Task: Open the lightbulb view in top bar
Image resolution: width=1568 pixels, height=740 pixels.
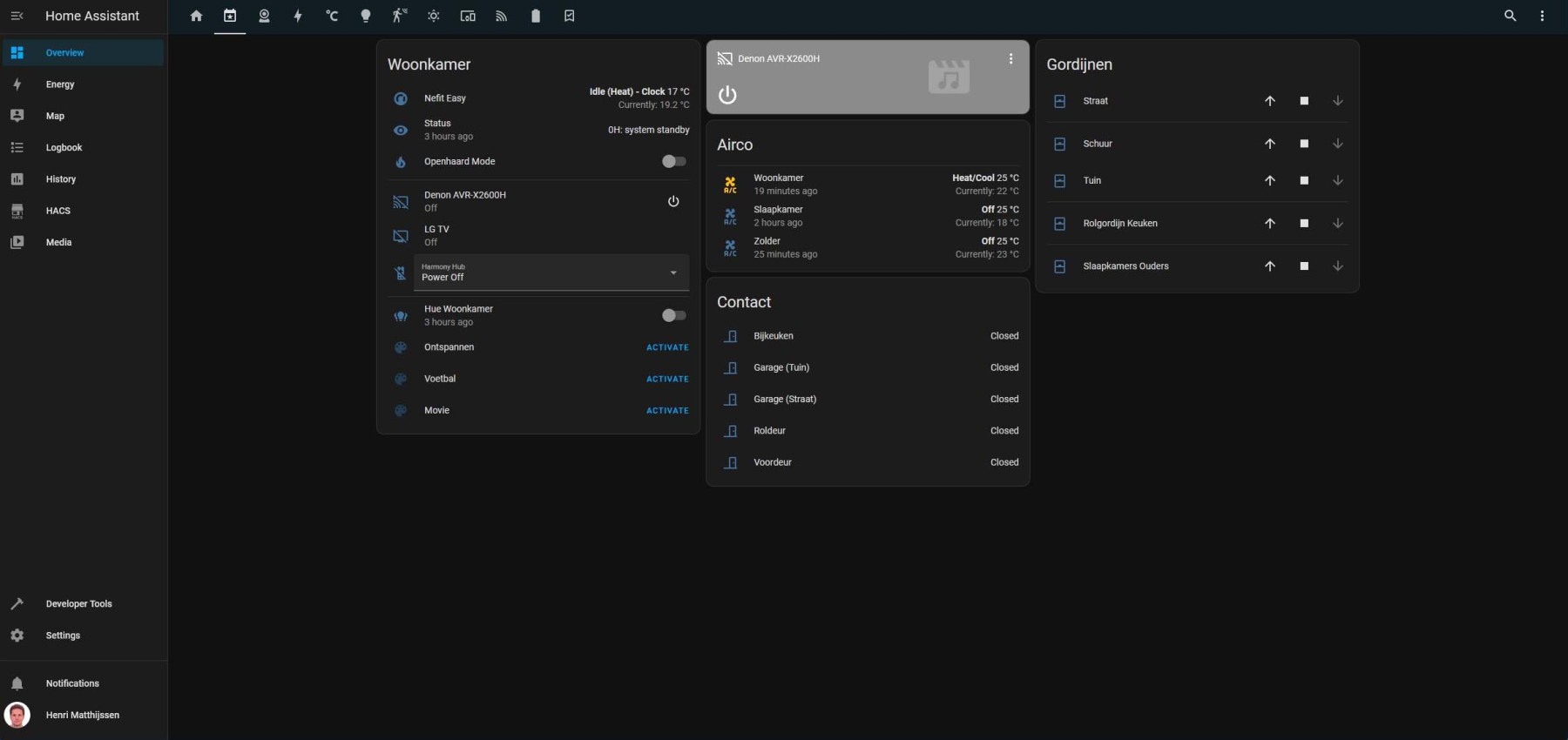Action: 366,16
